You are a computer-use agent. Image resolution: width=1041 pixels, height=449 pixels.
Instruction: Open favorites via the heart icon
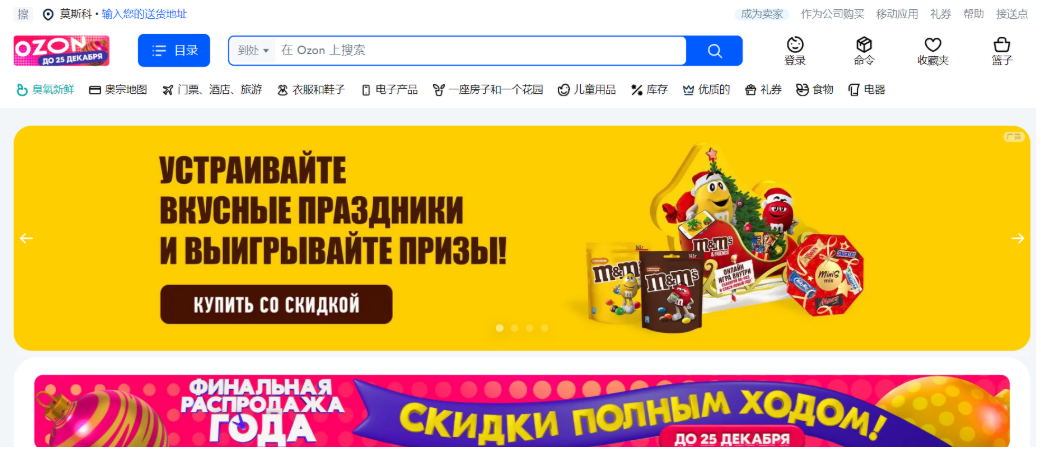pyautogui.click(x=933, y=45)
